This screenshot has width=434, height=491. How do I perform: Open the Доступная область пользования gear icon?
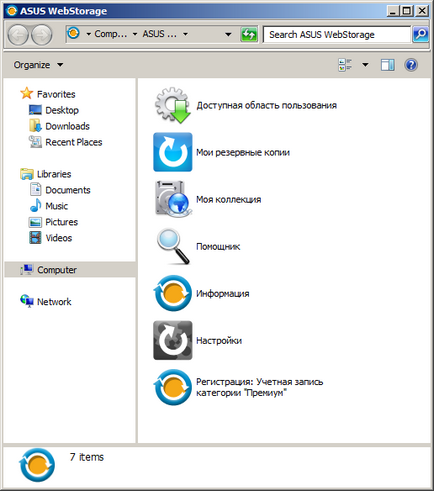coord(173,105)
